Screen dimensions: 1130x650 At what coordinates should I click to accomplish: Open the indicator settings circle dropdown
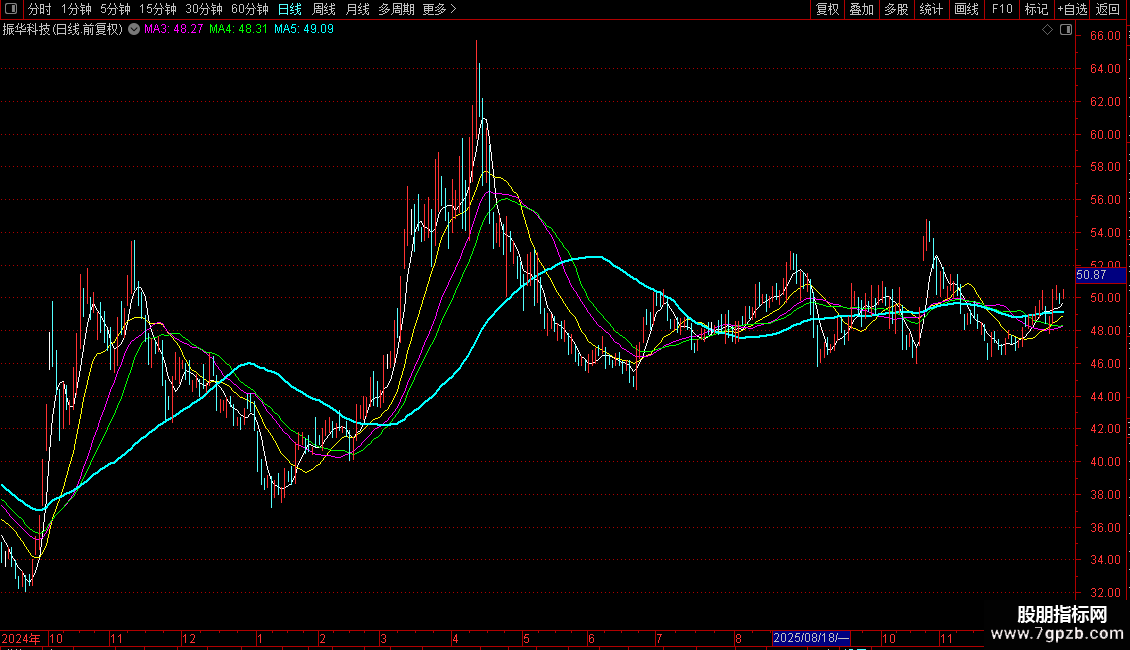[134, 29]
